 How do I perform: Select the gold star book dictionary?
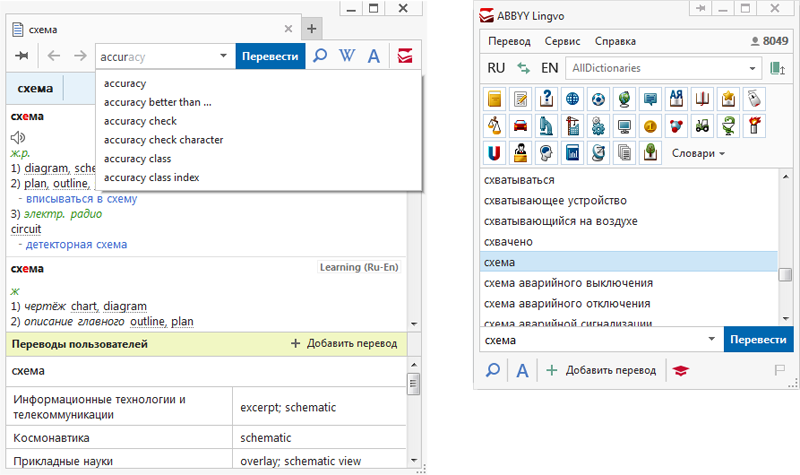pyautogui.click(x=729, y=99)
